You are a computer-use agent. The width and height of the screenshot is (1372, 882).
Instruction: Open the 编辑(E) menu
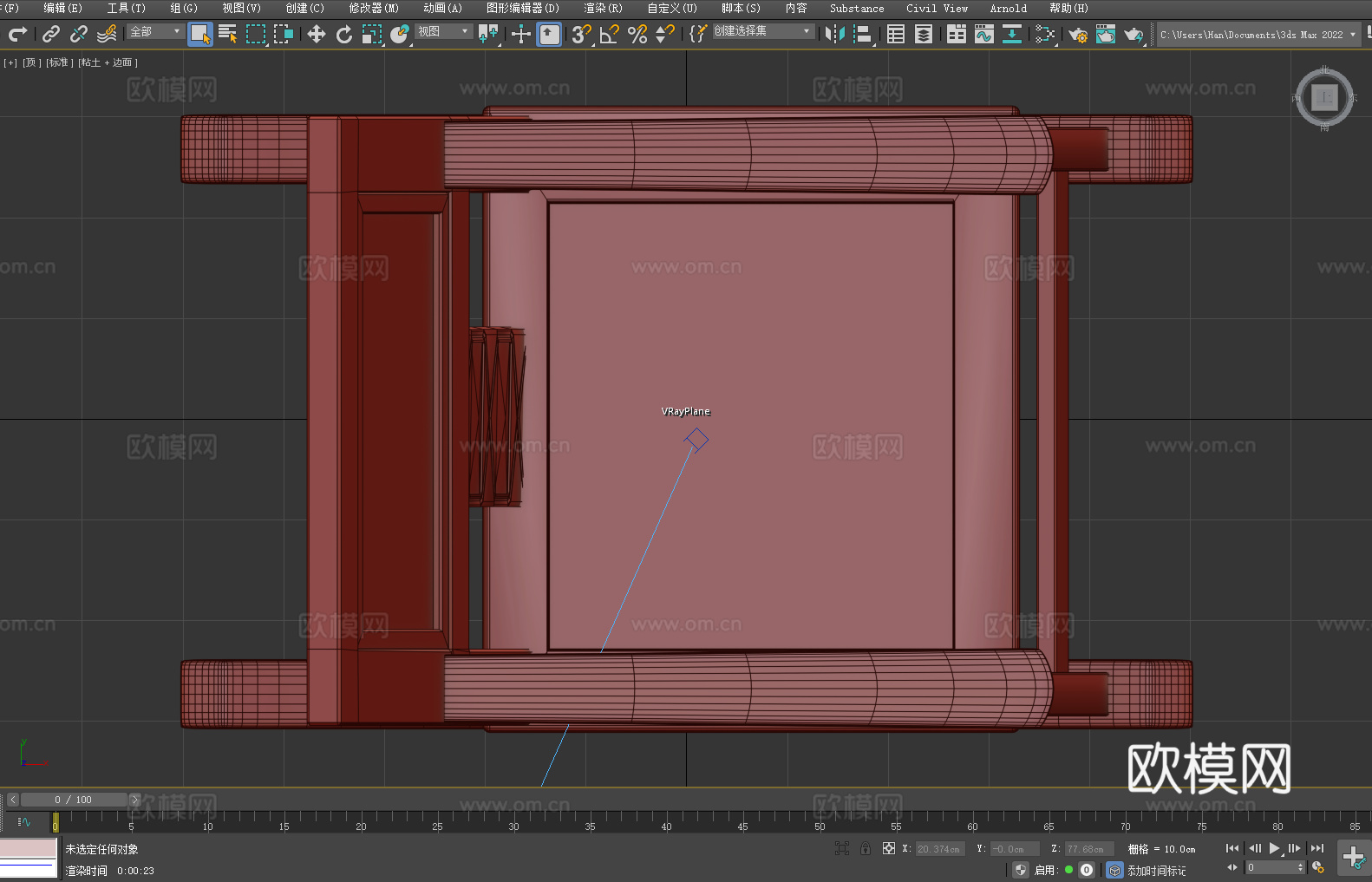pyautogui.click(x=62, y=8)
